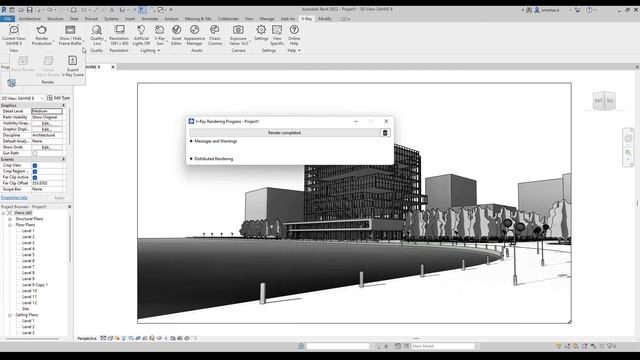Click the View Specific icon

(277, 30)
